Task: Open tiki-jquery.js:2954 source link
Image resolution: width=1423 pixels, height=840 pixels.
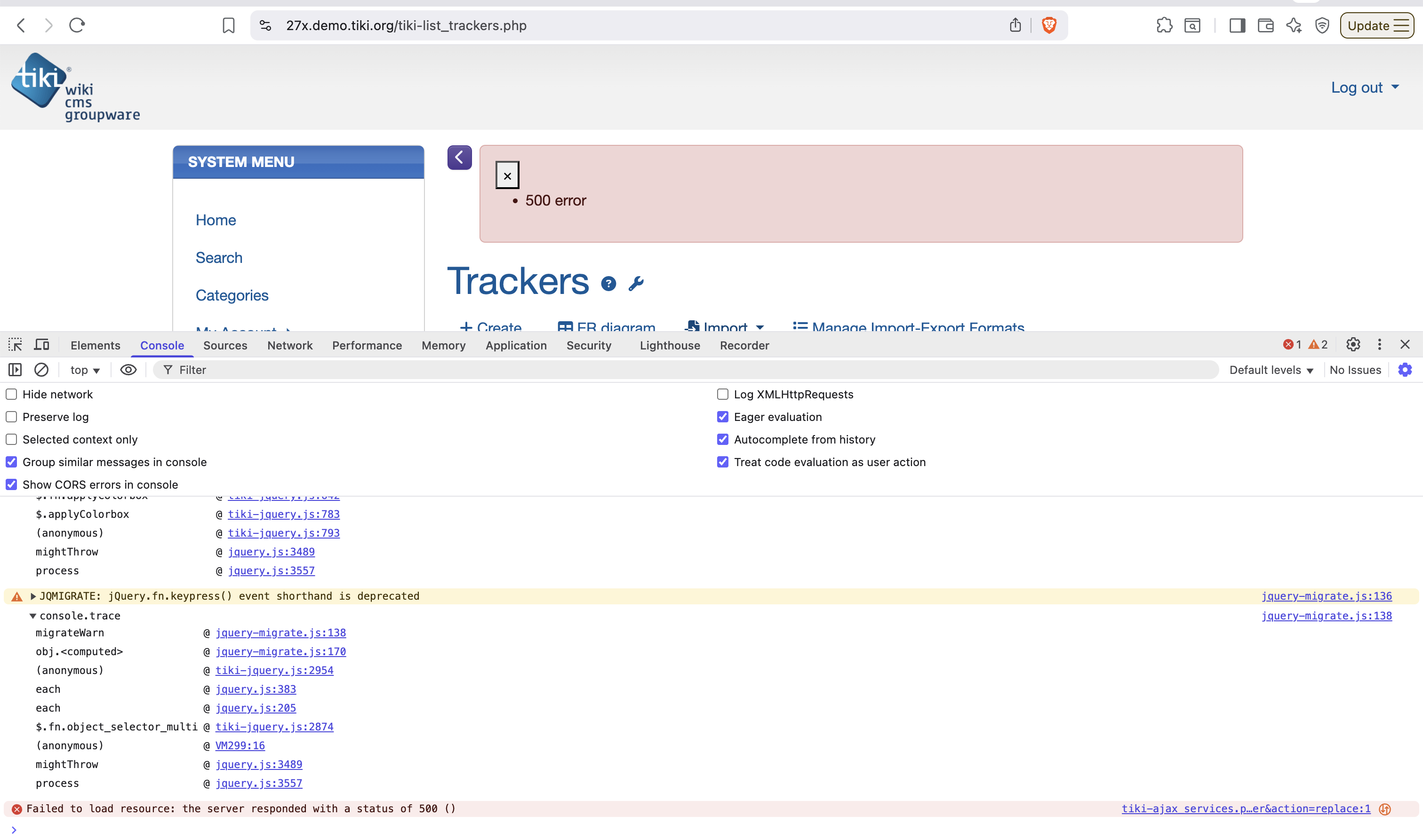Action: tap(274, 670)
